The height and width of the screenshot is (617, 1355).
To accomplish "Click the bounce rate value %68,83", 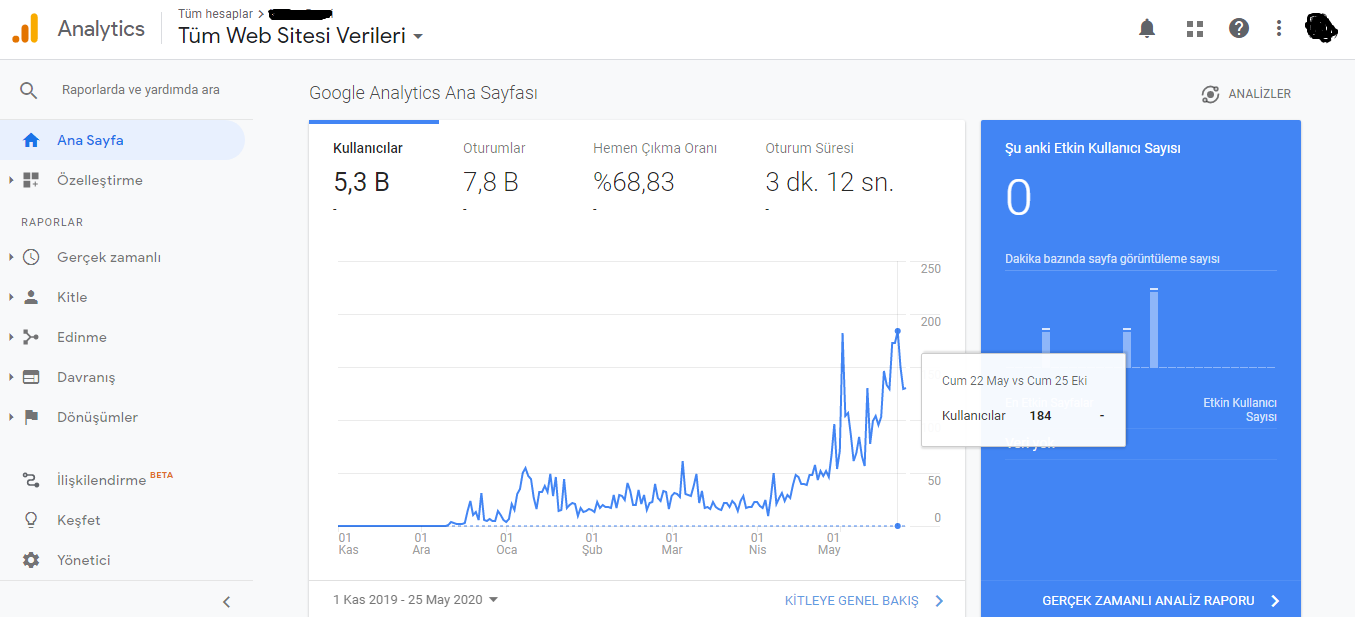I will point(634,182).
